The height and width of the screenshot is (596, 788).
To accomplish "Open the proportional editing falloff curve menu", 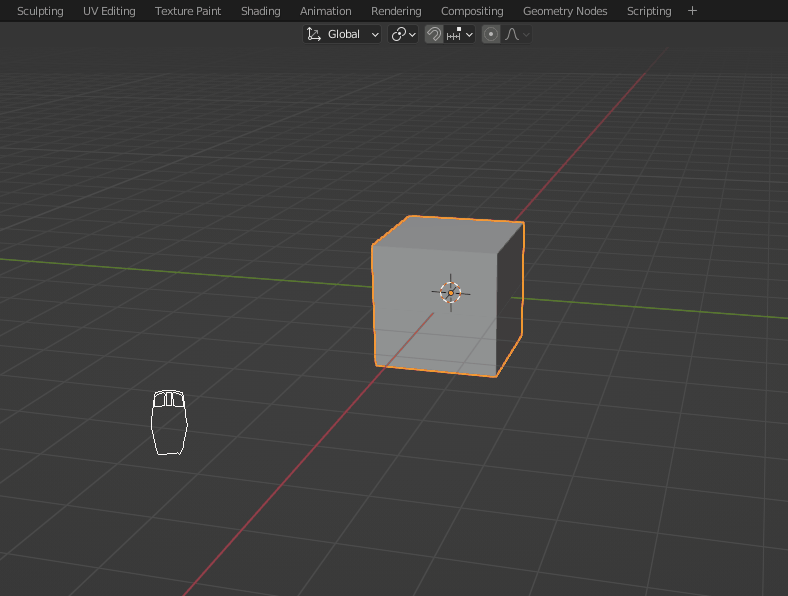I will pyautogui.click(x=517, y=34).
